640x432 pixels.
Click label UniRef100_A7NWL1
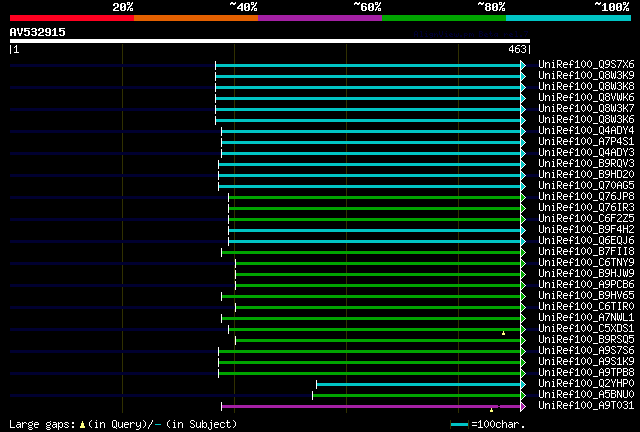point(586,318)
